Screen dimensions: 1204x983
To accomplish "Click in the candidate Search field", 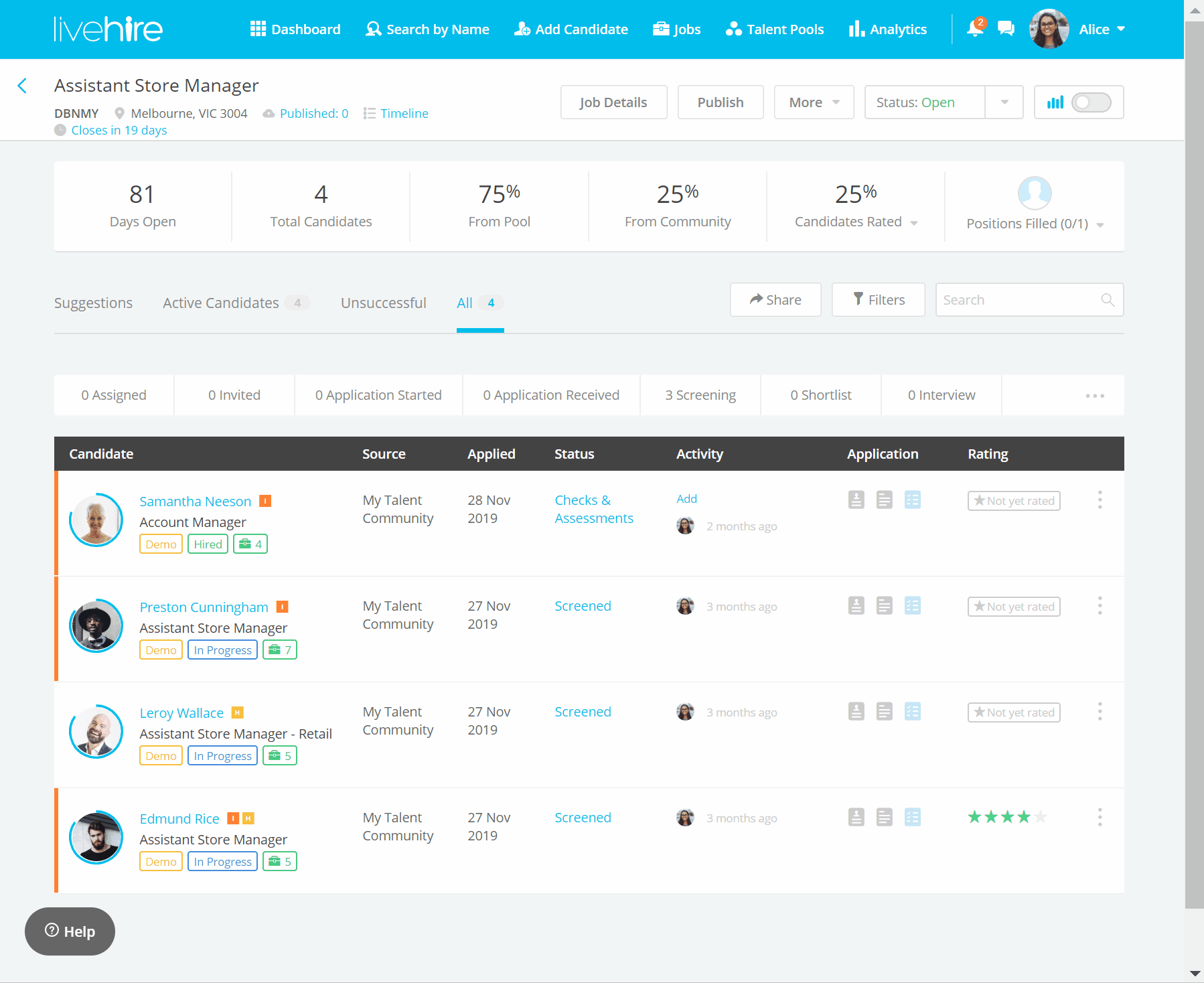I will pyautogui.click(x=1029, y=300).
